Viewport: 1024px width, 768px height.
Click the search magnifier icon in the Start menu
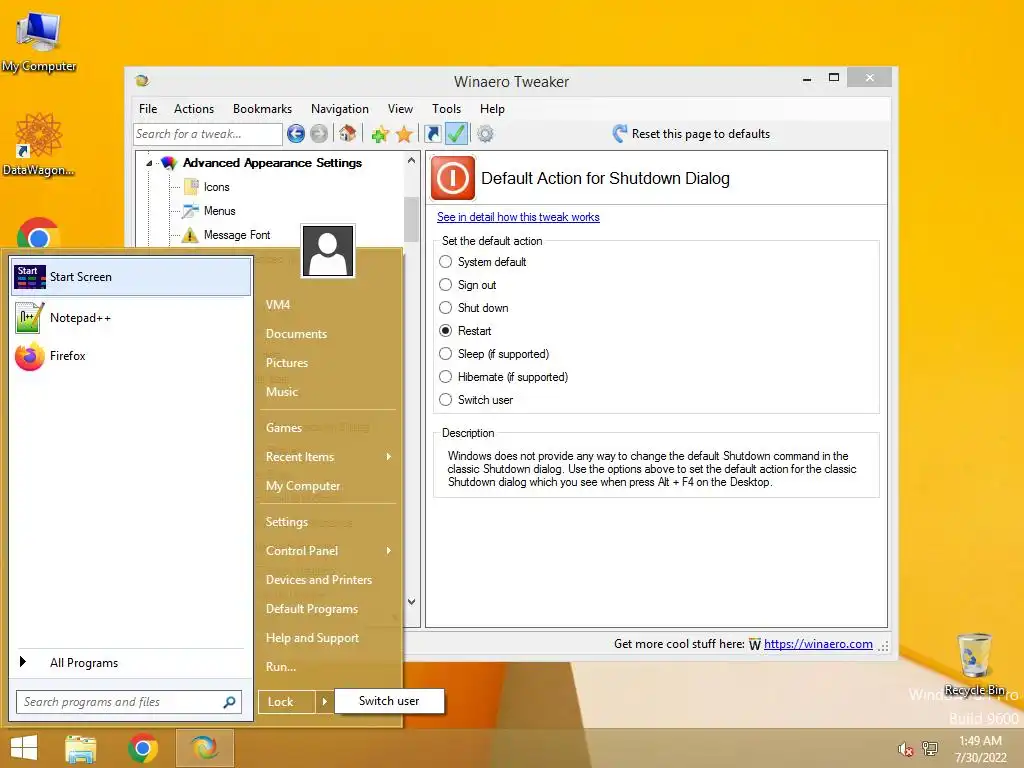coord(229,702)
